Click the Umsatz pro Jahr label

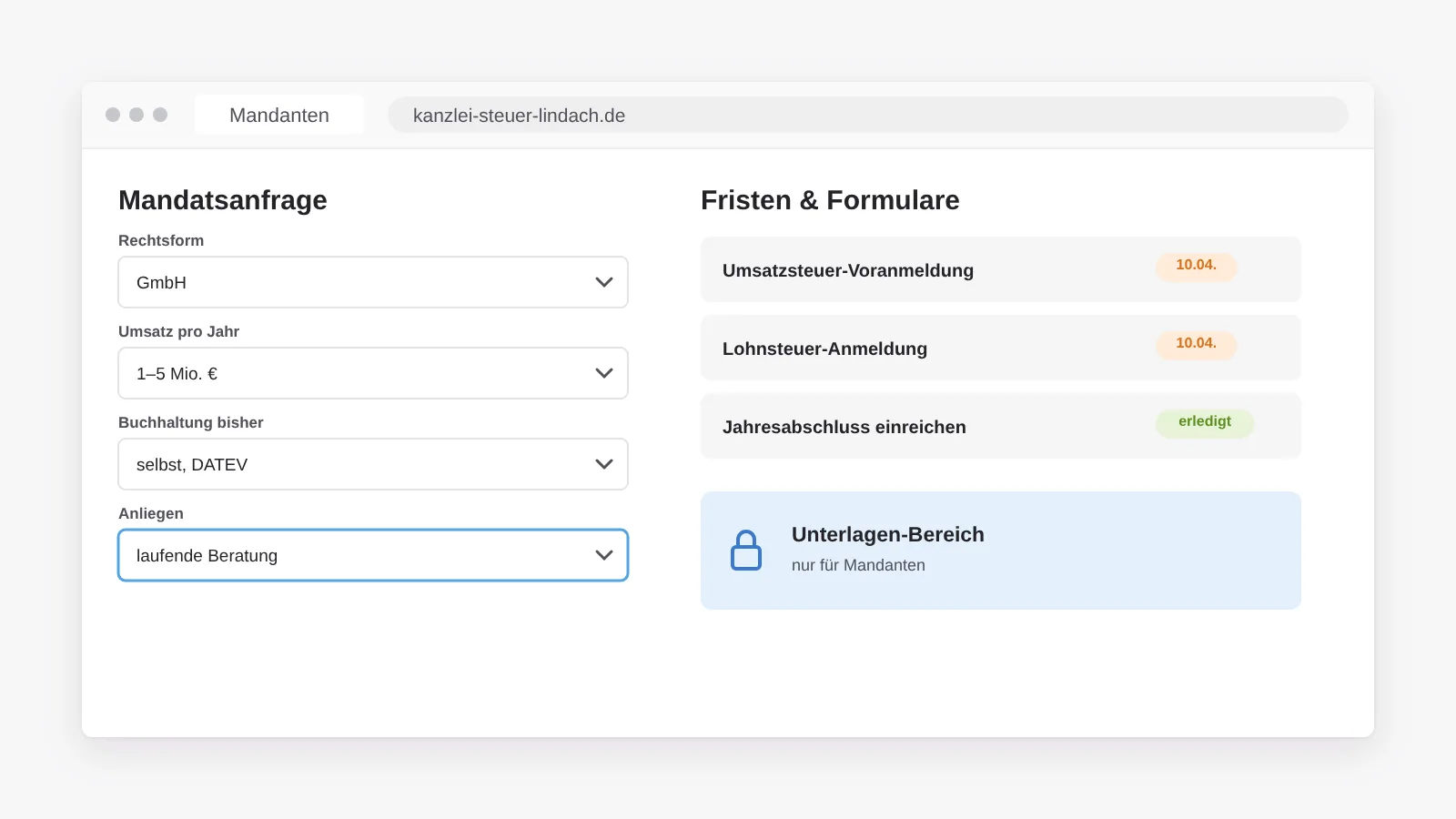(x=178, y=331)
